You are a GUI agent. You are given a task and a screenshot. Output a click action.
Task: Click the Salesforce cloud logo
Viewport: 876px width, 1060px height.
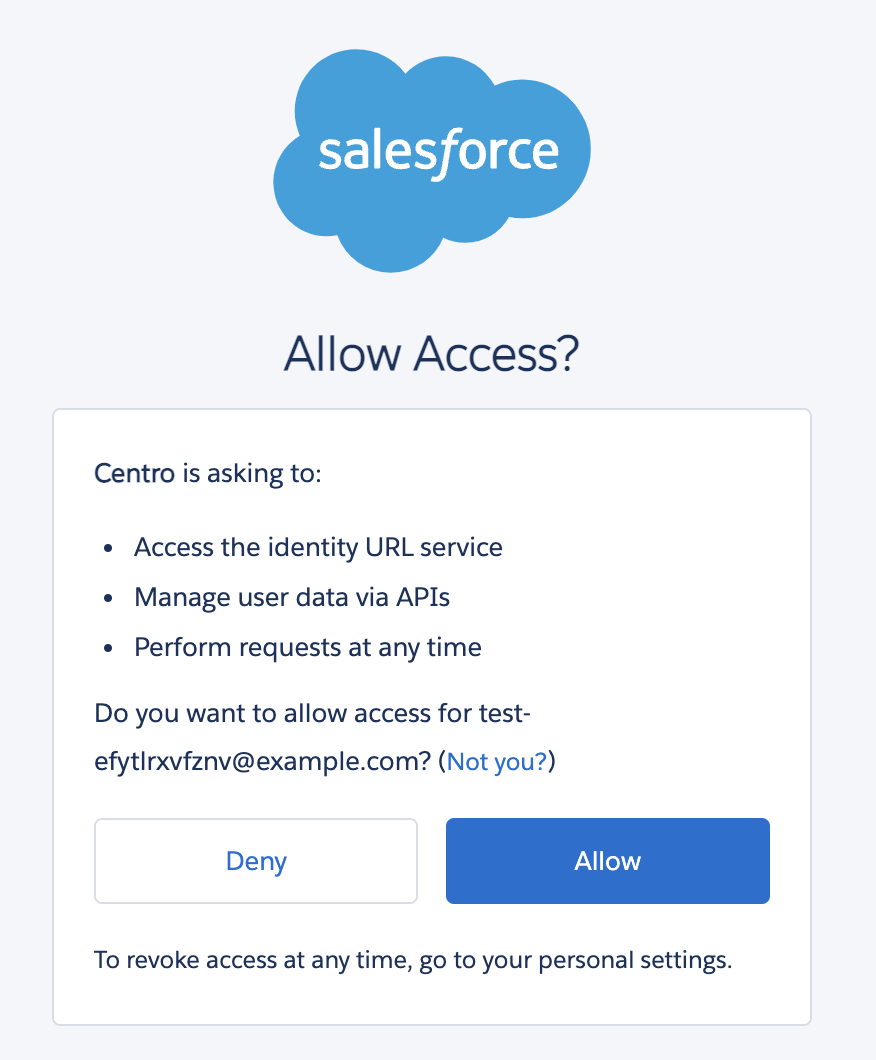coord(432,160)
